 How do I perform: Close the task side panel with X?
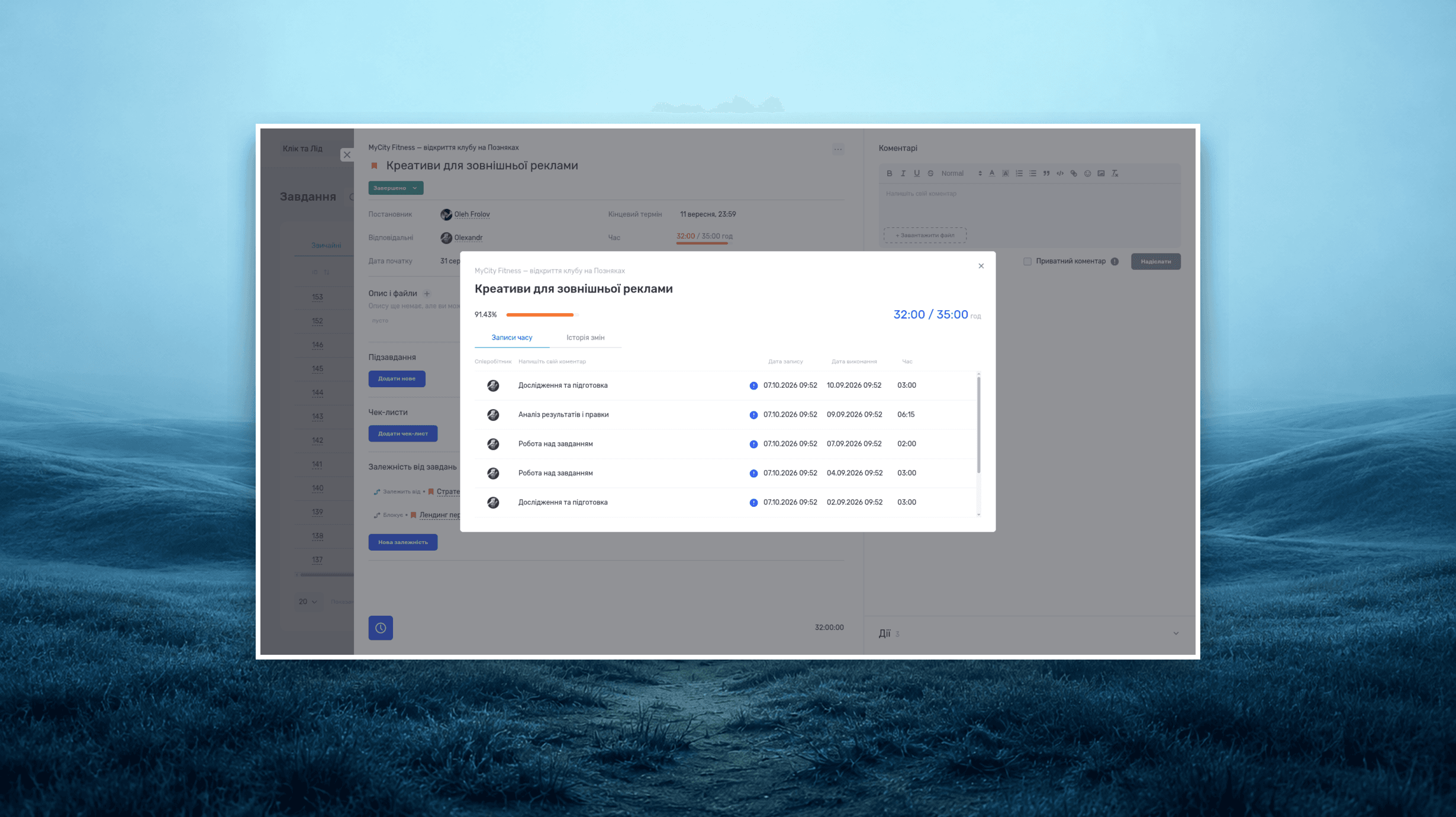pyautogui.click(x=347, y=155)
